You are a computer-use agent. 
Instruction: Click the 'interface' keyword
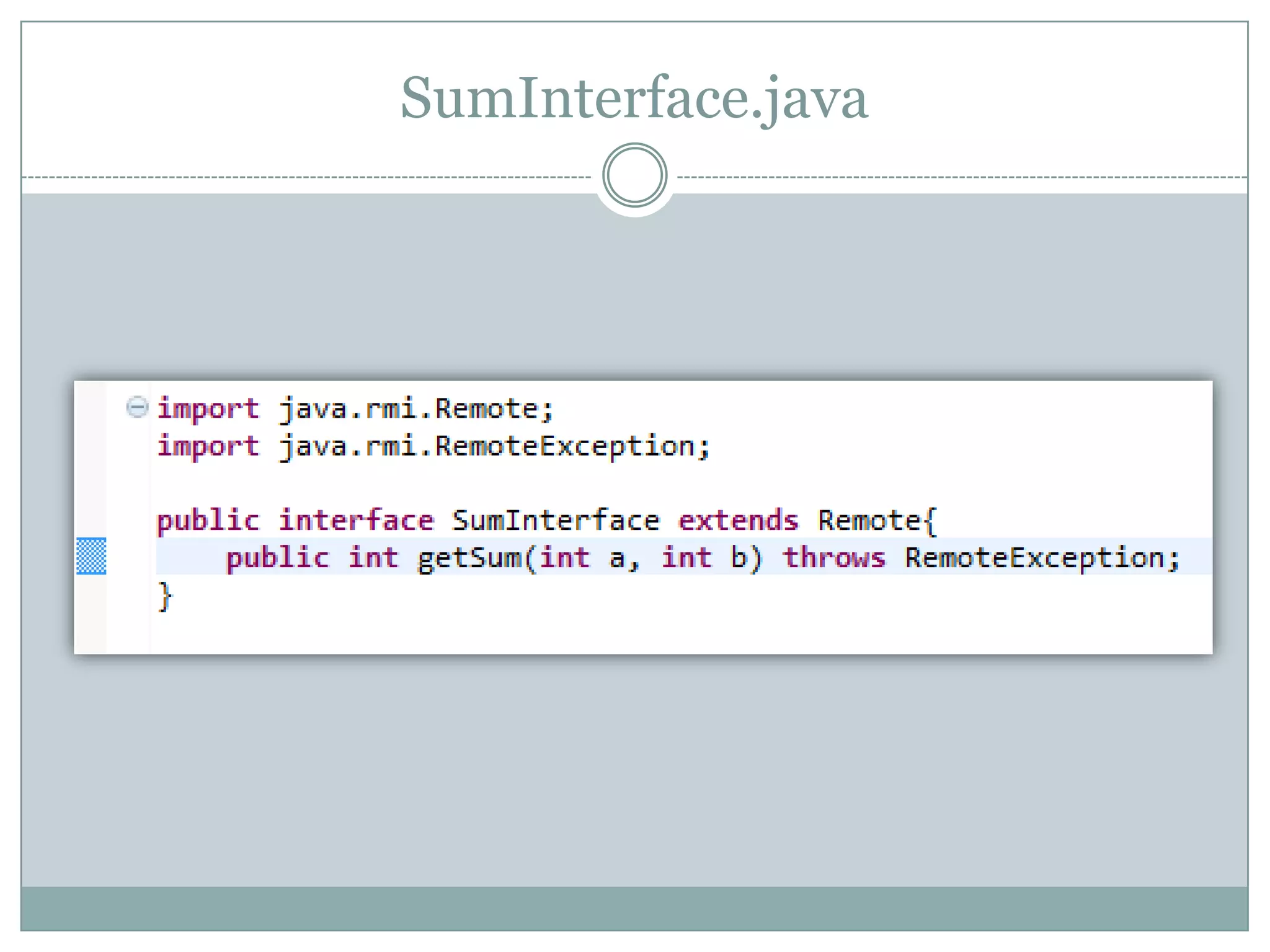coord(356,521)
